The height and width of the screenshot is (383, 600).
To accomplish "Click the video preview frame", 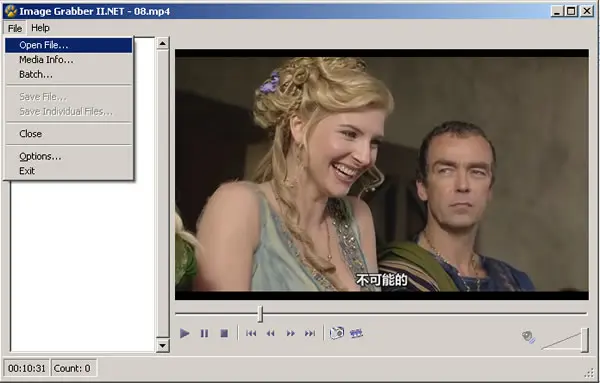I will click(382, 174).
